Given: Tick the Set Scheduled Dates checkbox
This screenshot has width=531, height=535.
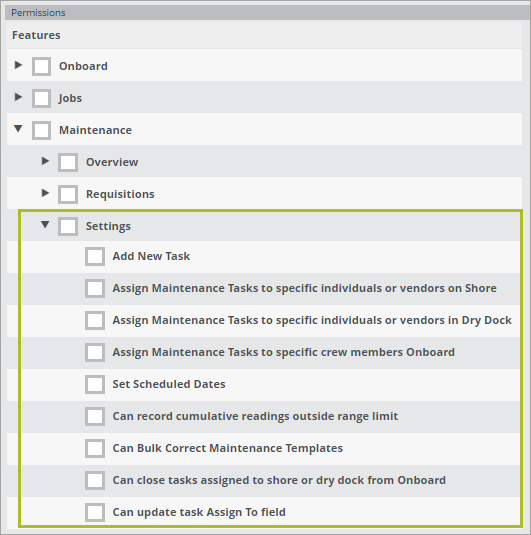Looking at the screenshot, I should coord(95,385).
